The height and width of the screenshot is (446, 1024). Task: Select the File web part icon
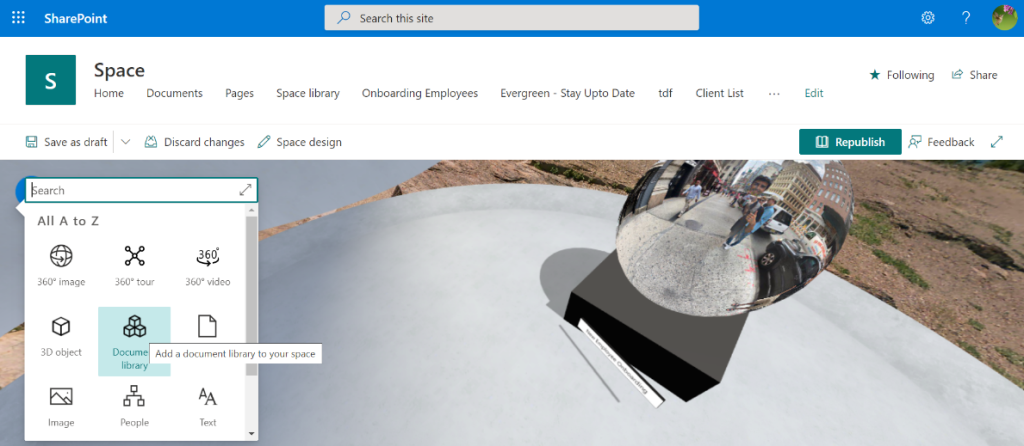tap(207, 326)
